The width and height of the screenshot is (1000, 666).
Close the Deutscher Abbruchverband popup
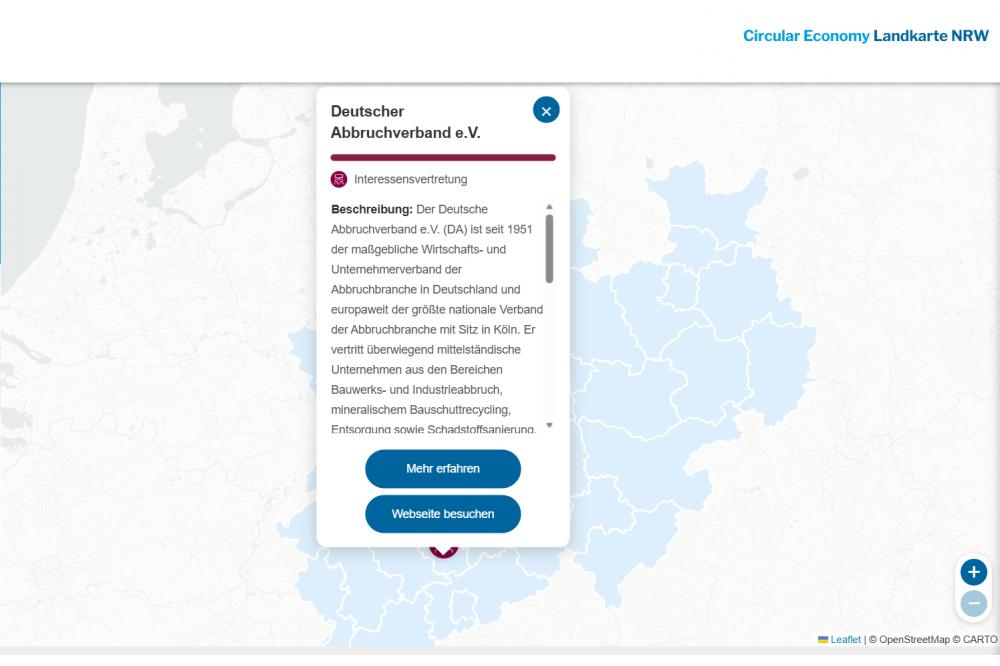[546, 111]
